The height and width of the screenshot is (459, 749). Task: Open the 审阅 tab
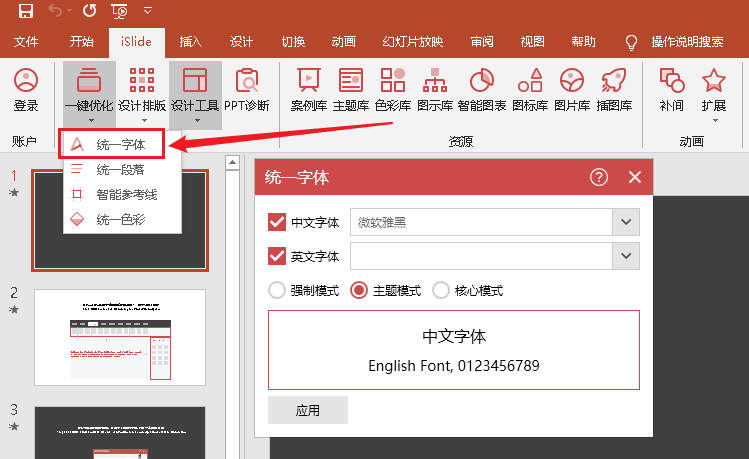click(482, 42)
